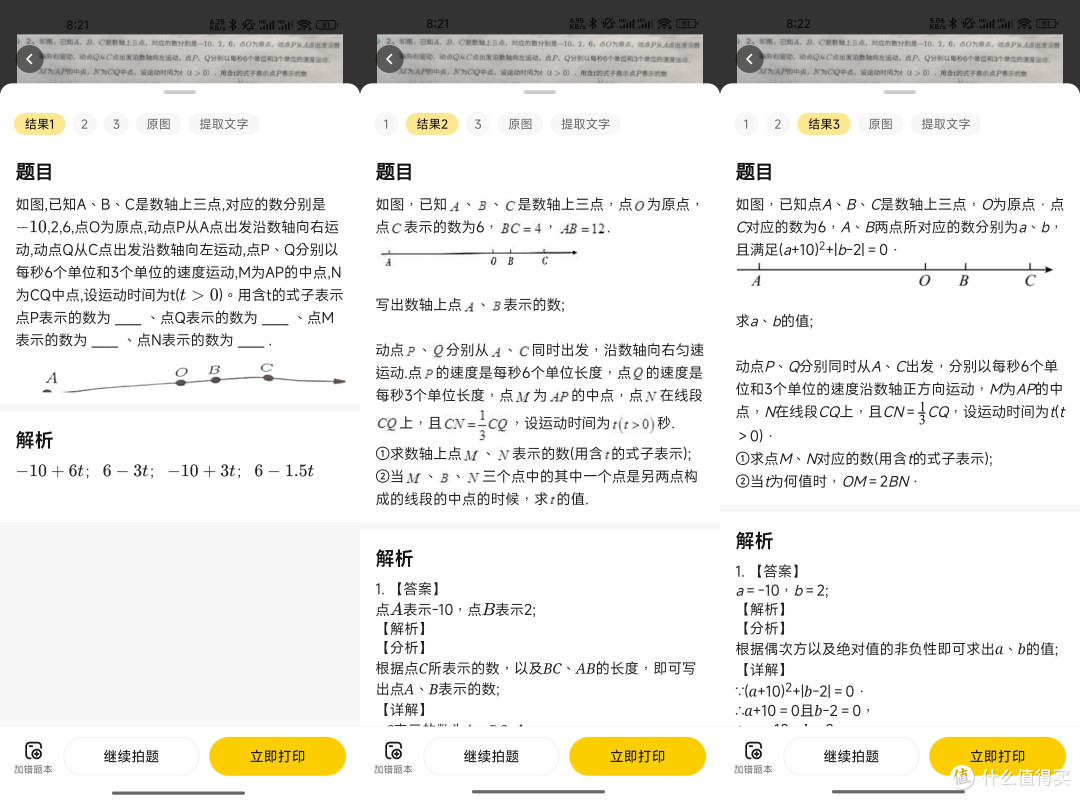Viewport: 1080px width, 800px height.
Task: Tap 加错题本 icon in the left screen
Action: (33, 757)
